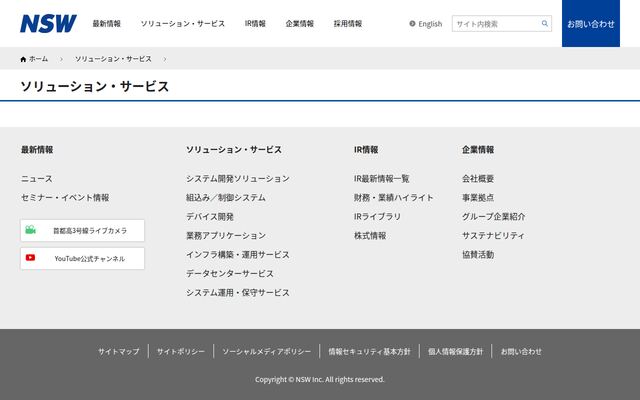Open データセンターサービス link
Screen dimensions: 640x400
(230, 273)
